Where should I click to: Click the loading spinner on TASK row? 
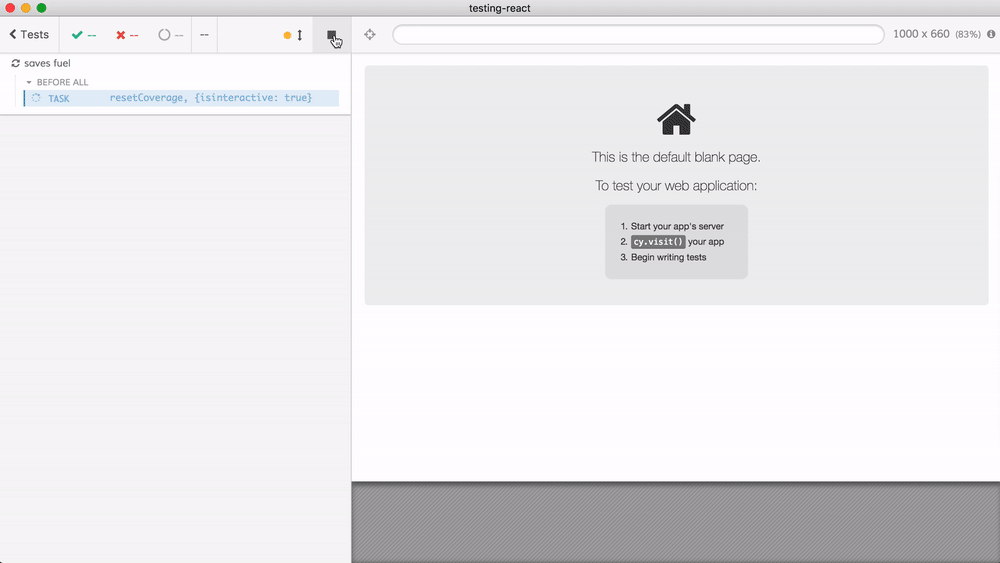36,98
